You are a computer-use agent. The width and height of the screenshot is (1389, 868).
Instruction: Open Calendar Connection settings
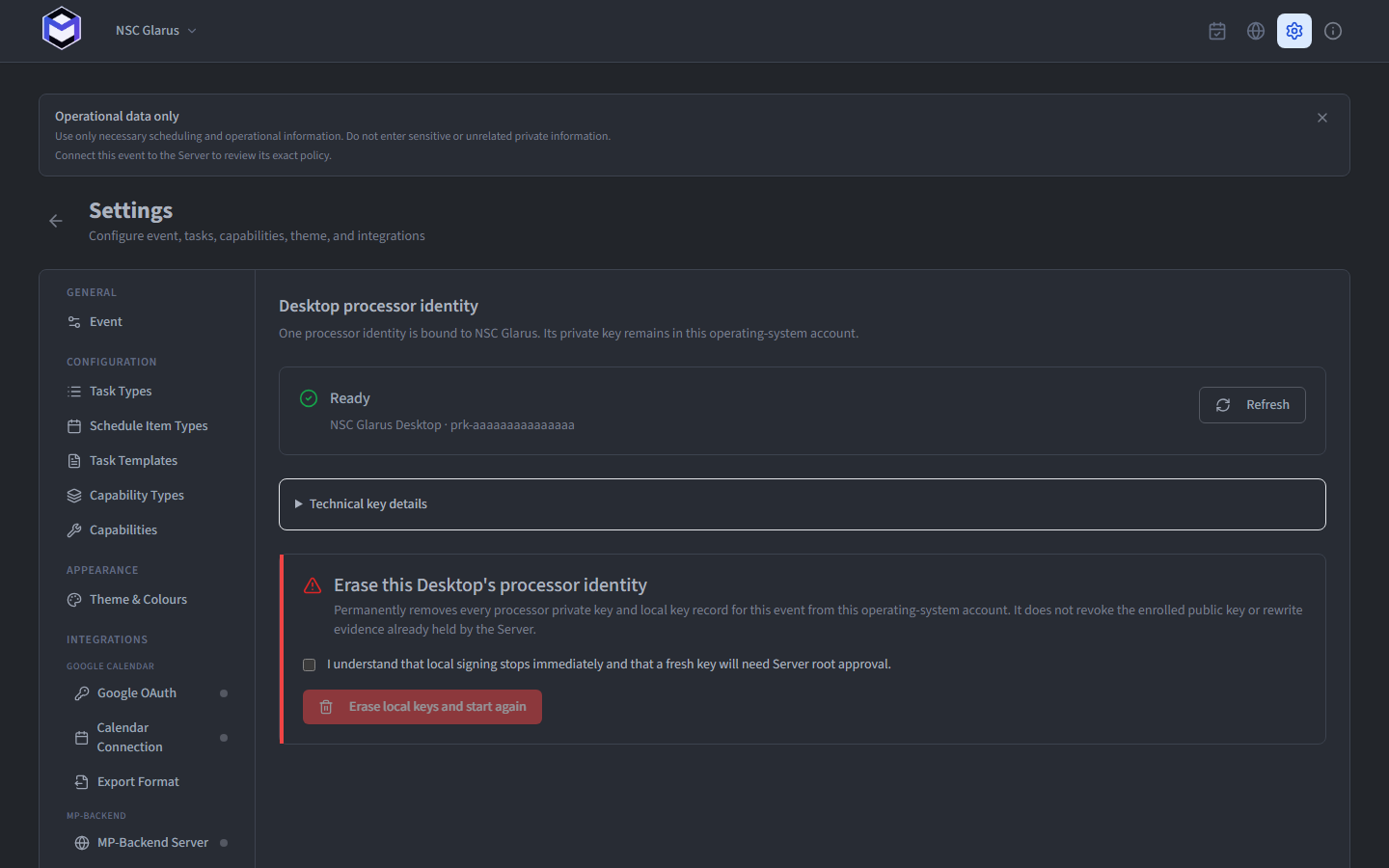[150, 738]
